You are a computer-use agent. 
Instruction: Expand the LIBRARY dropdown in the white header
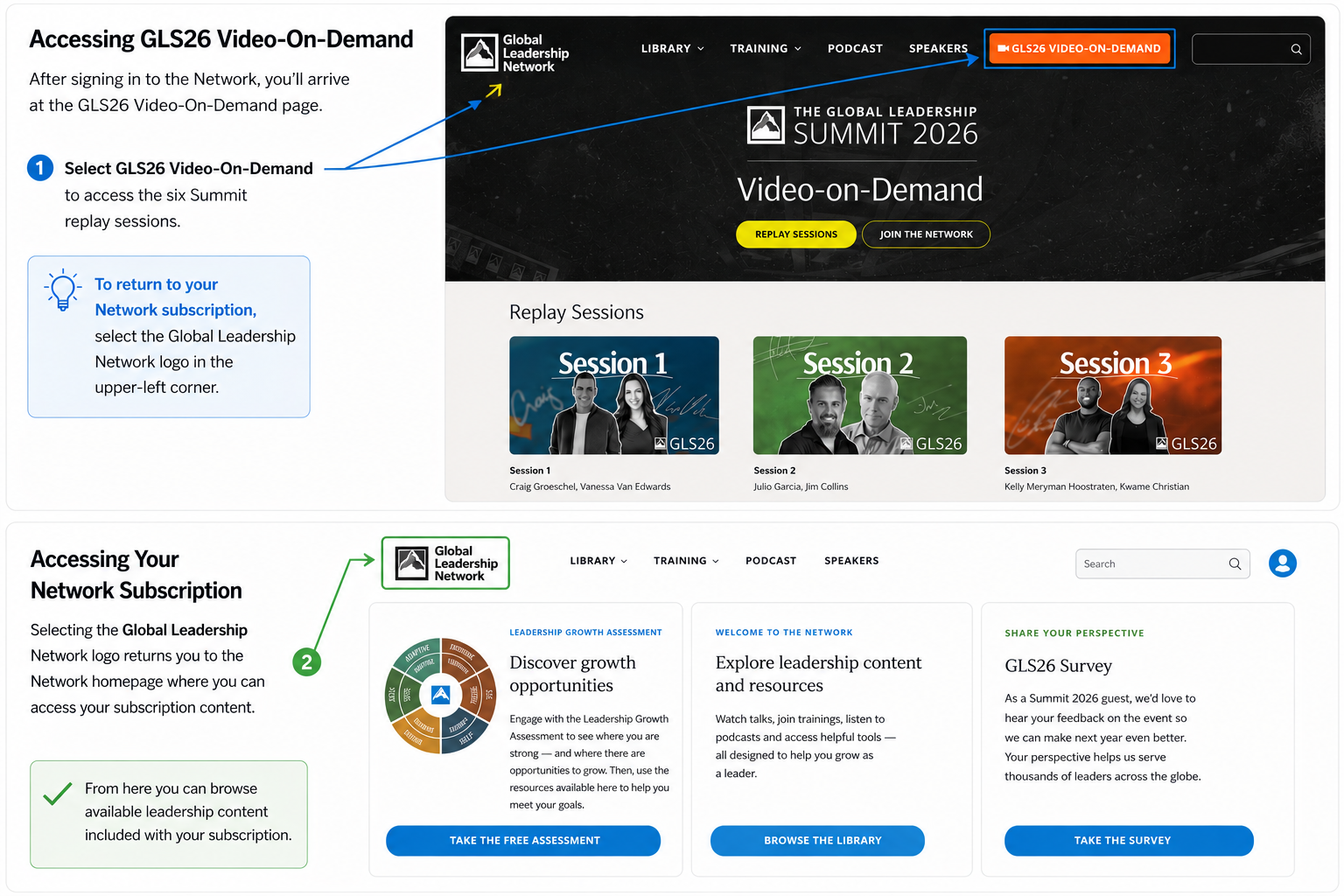598,561
